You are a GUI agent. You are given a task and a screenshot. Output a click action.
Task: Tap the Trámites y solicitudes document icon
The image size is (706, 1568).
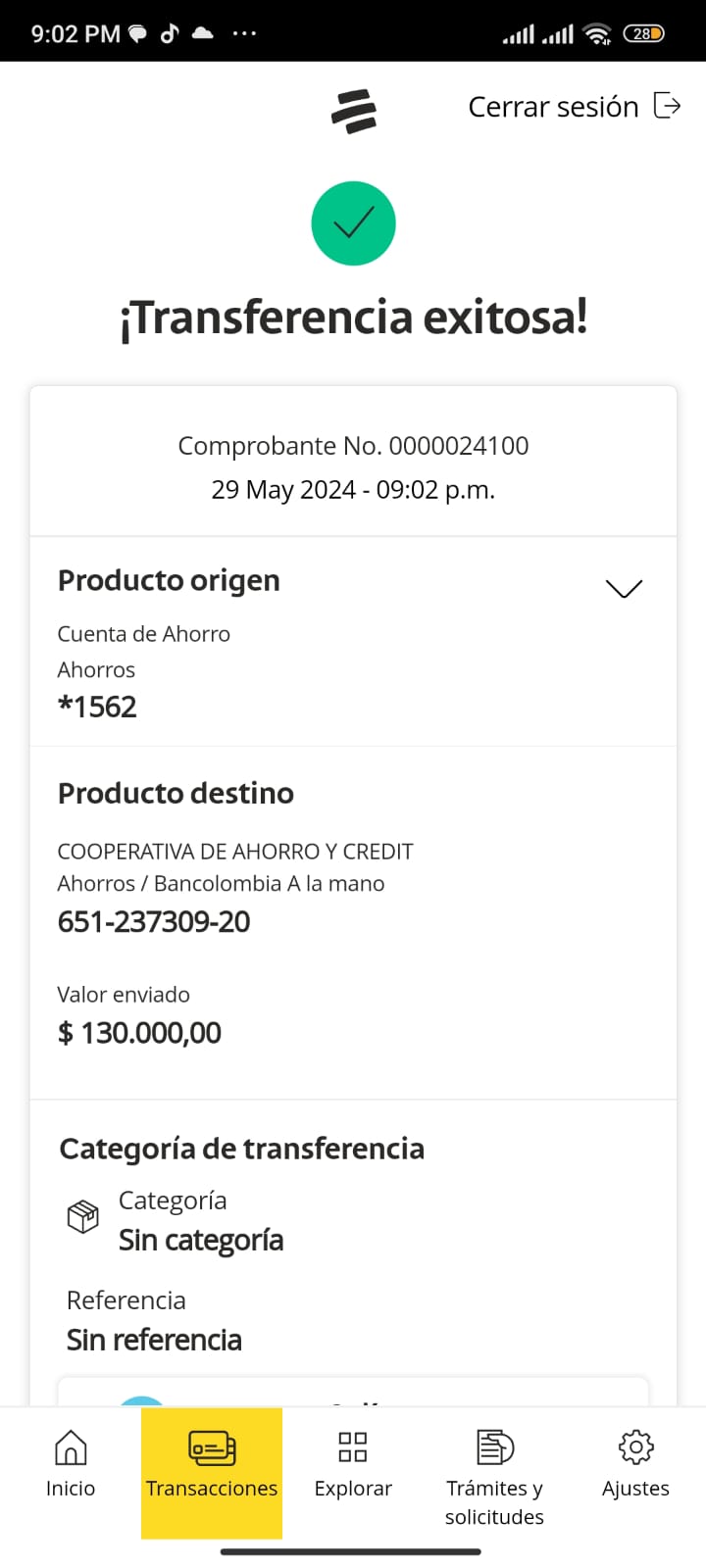pos(494,1447)
